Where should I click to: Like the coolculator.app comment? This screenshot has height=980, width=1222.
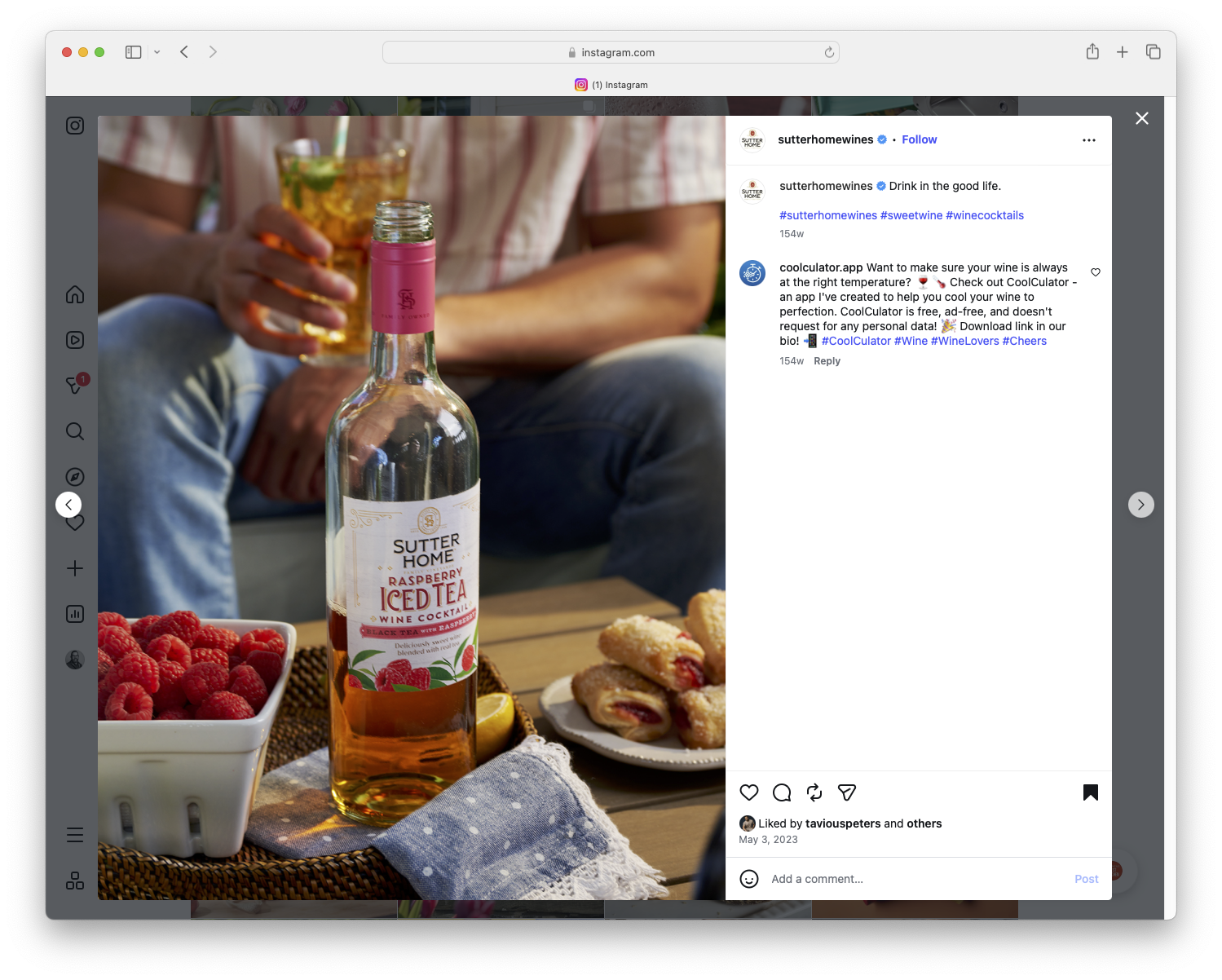(x=1096, y=272)
